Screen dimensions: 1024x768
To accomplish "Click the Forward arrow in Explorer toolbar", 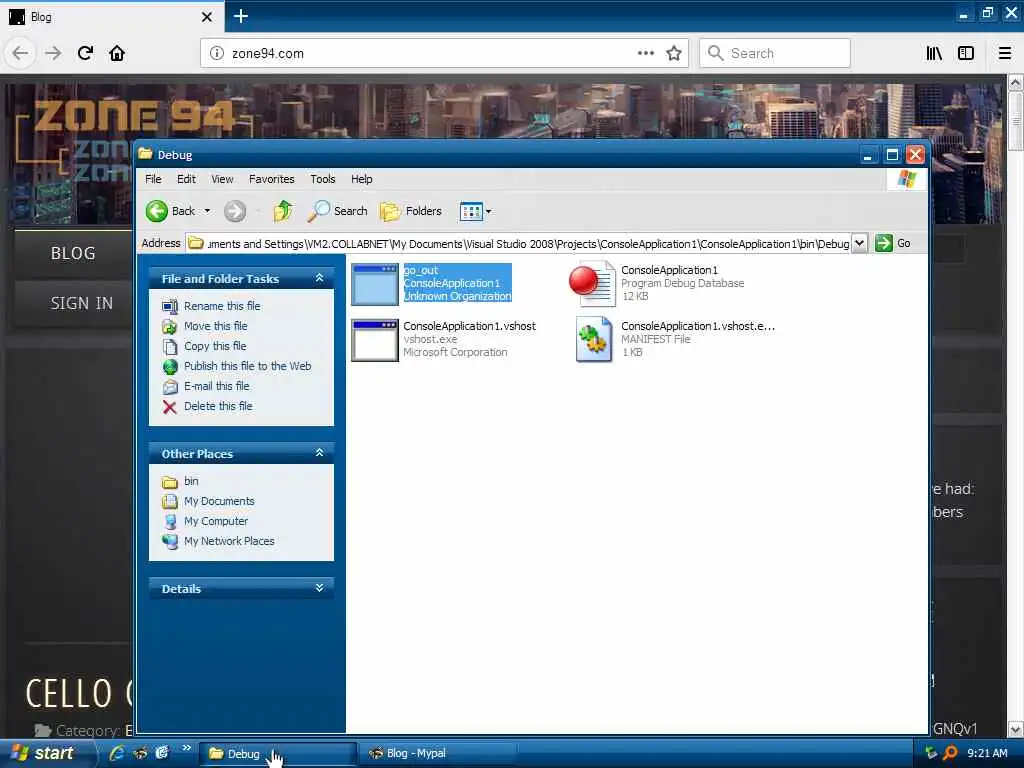I will [x=235, y=211].
